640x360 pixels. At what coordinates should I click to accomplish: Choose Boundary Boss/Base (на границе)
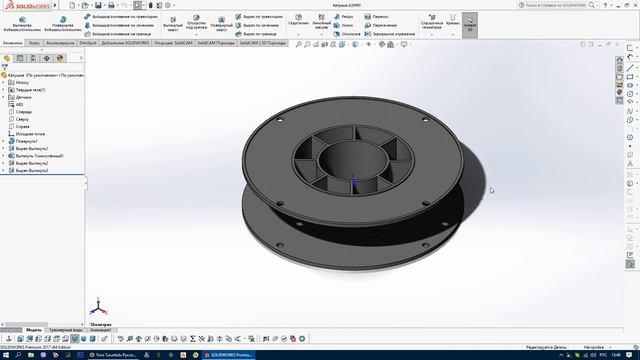coord(118,34)
